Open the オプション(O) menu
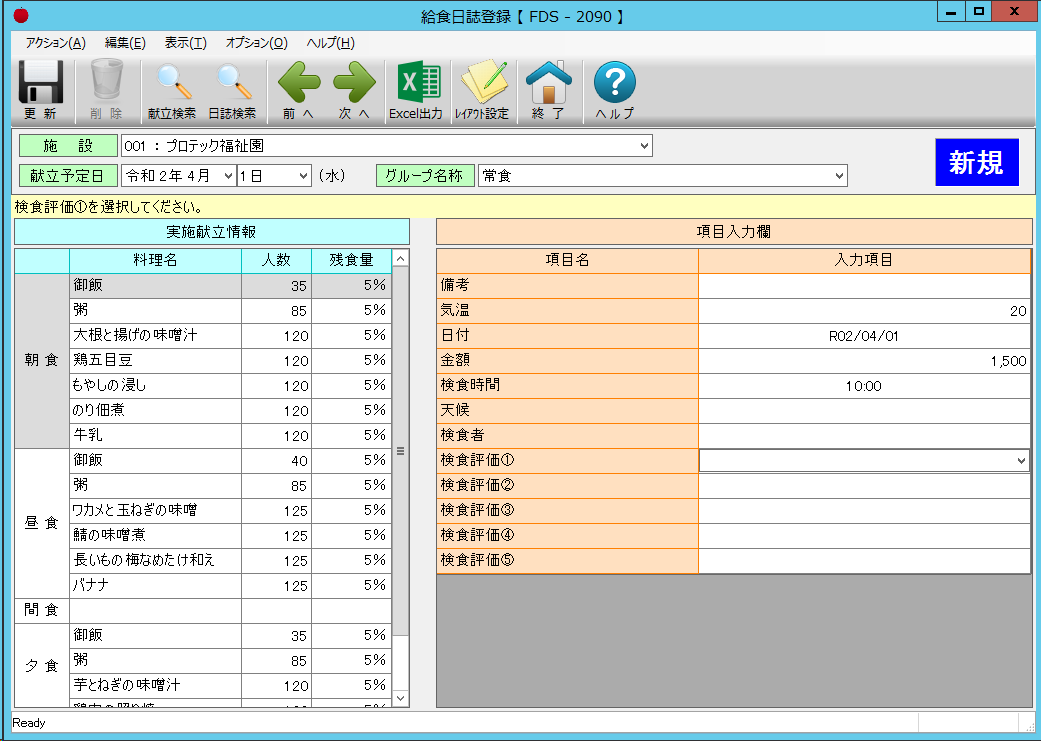This screenshot has height=741, width=1041. (x=256, y=43)
